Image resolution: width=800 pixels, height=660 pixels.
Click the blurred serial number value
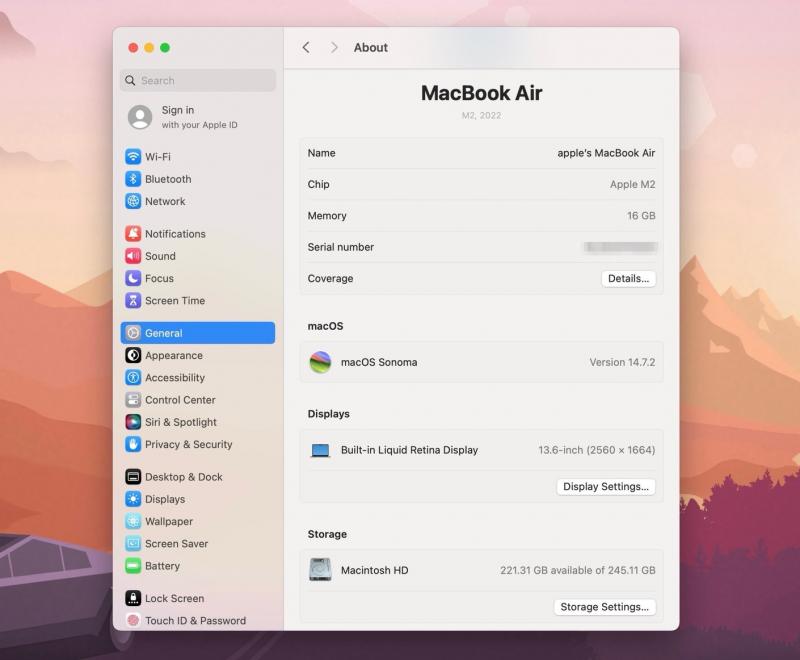620,247
